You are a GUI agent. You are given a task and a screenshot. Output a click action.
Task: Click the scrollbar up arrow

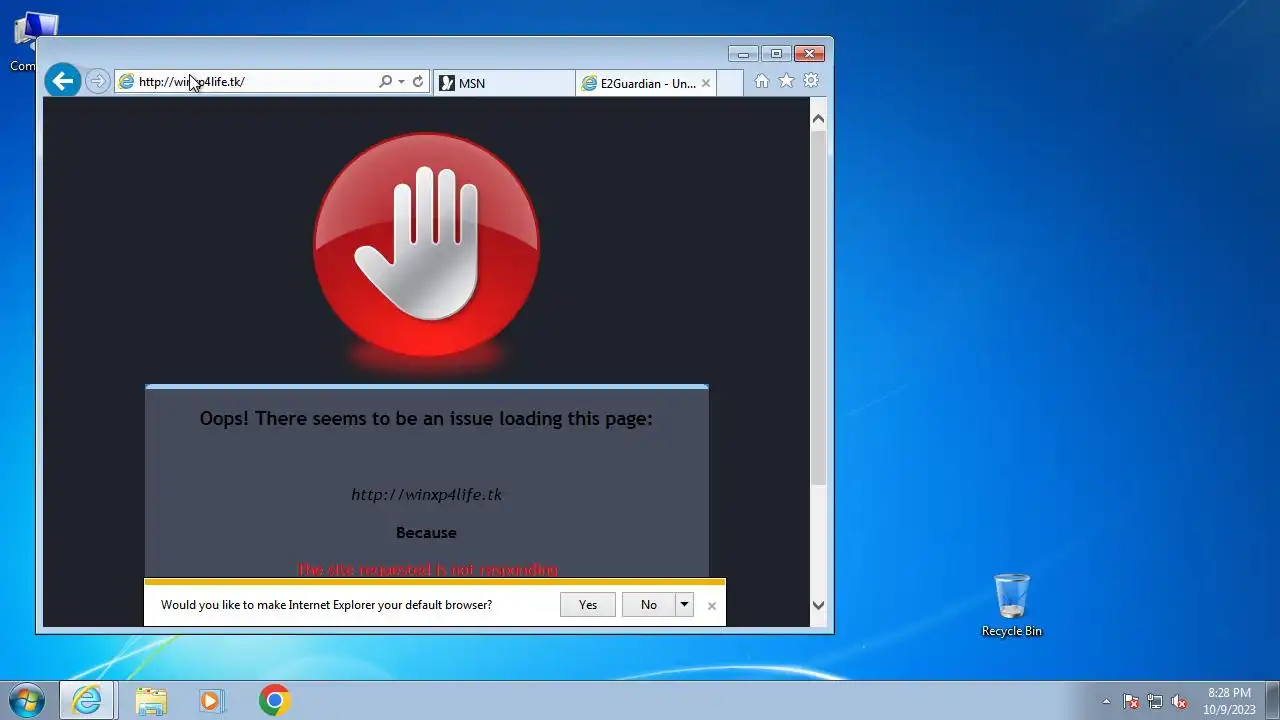pyautogui.click(x=818, y=119)
